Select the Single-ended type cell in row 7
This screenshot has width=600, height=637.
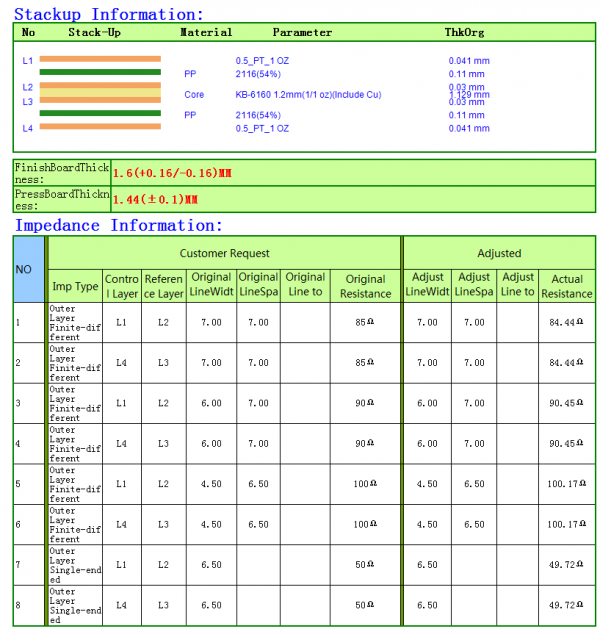pos(75,565)
